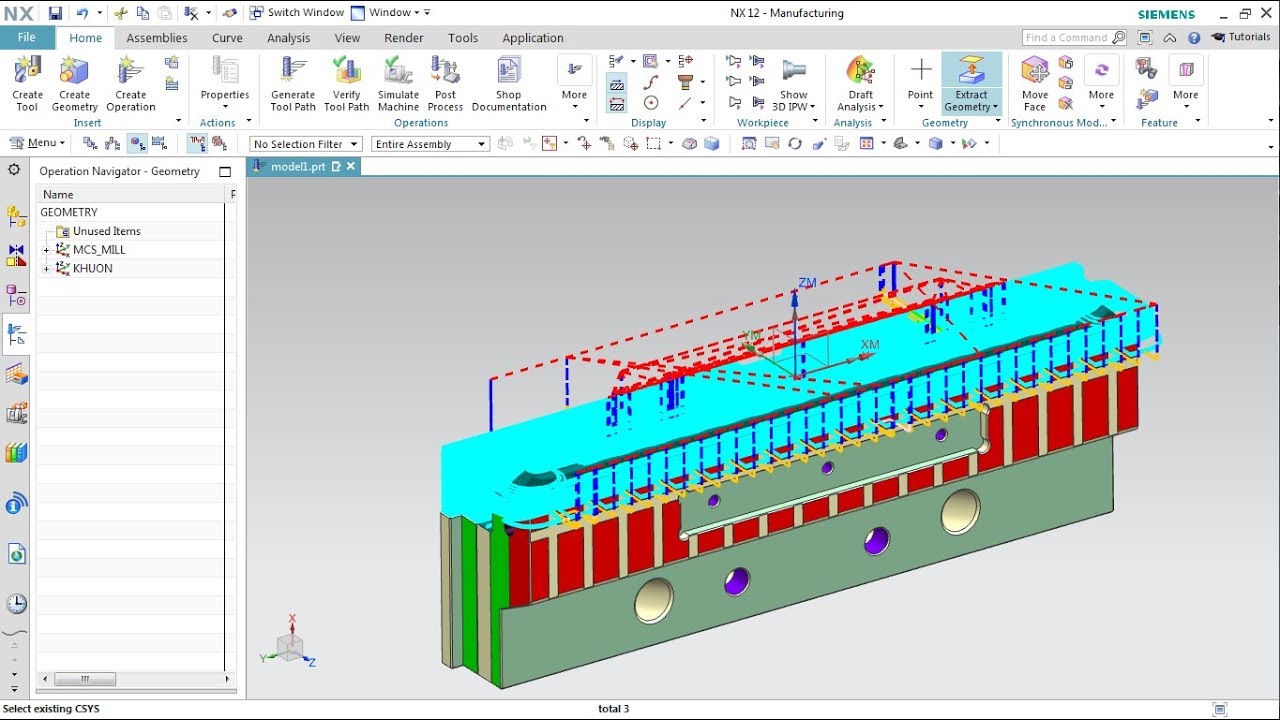Switch to the Render tab
Screen dimensions: 1280x720
[404, 38]
